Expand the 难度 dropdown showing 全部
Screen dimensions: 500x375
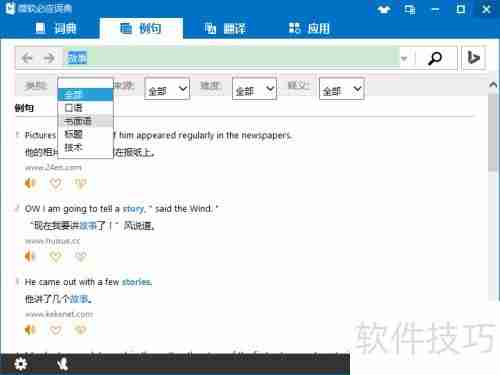(254, 89)
